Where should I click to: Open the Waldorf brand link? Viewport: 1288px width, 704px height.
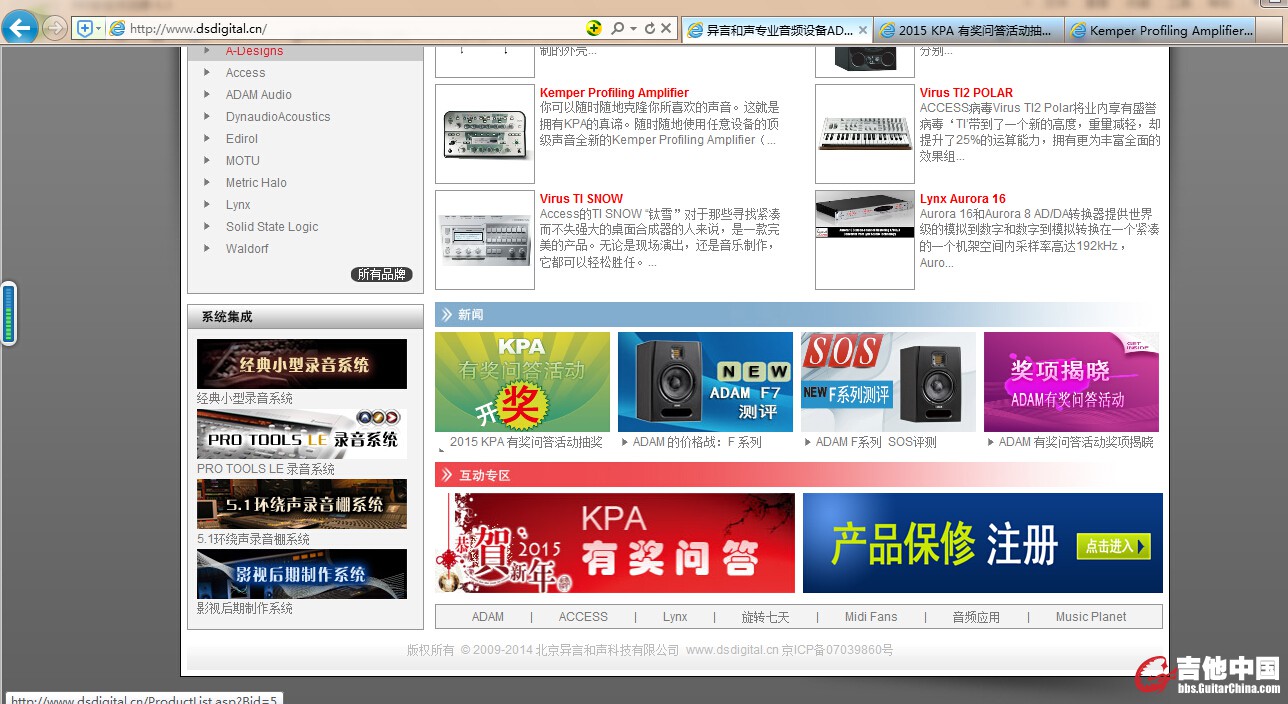247,249
